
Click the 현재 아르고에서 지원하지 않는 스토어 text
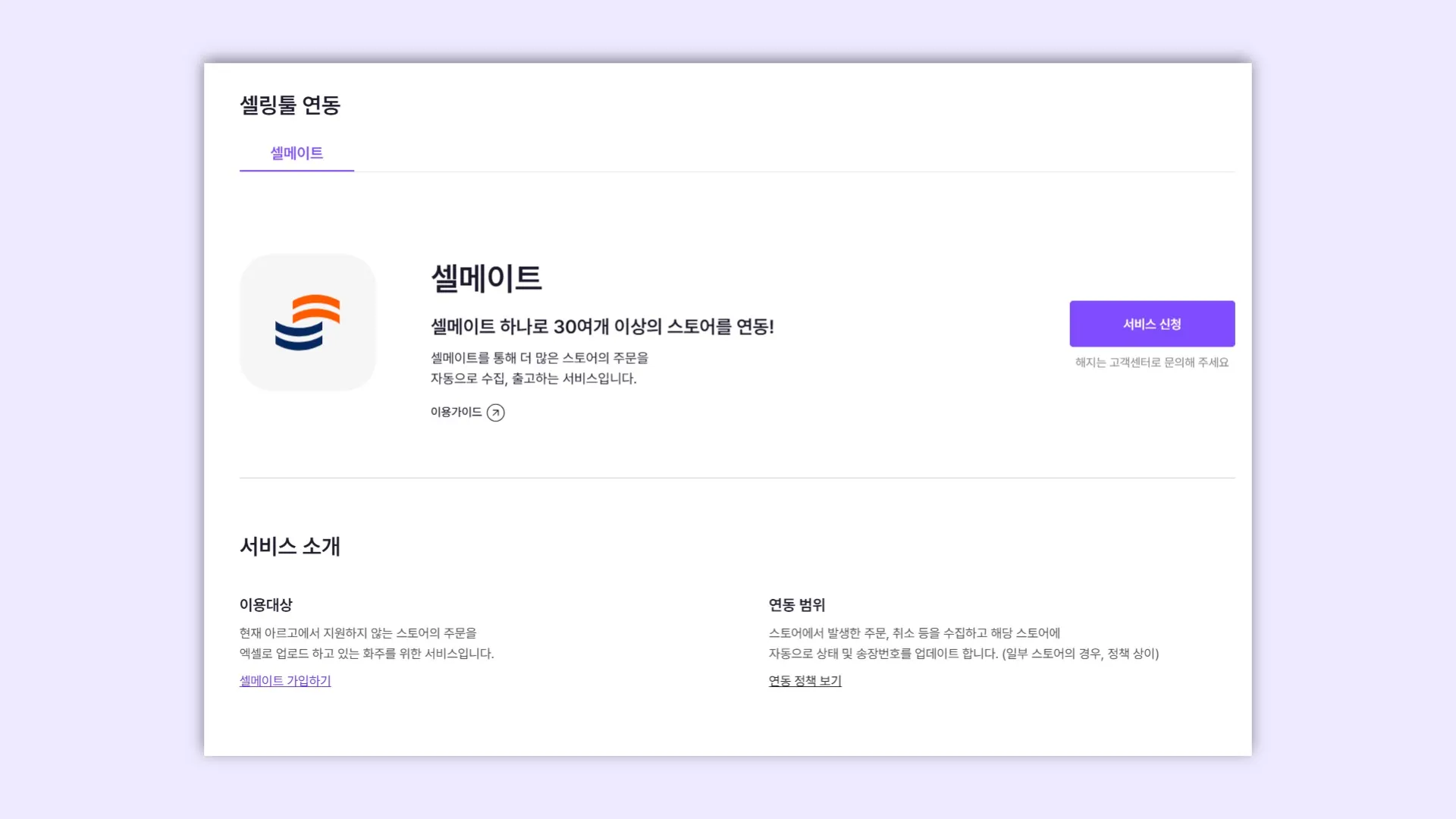(x=357, y=633)
